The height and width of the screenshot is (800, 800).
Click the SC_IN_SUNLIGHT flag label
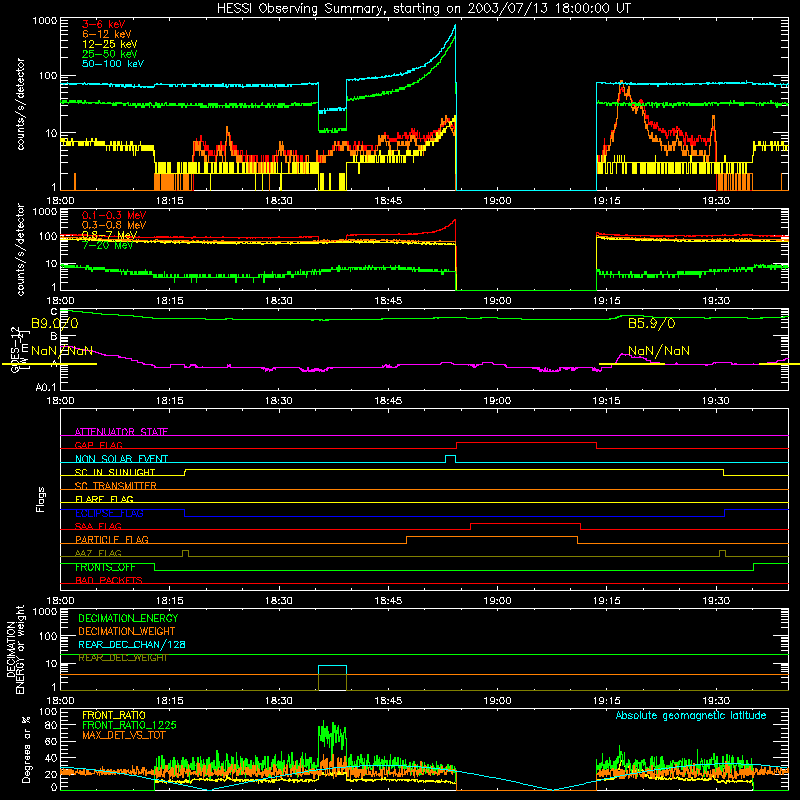click(115, 472)
